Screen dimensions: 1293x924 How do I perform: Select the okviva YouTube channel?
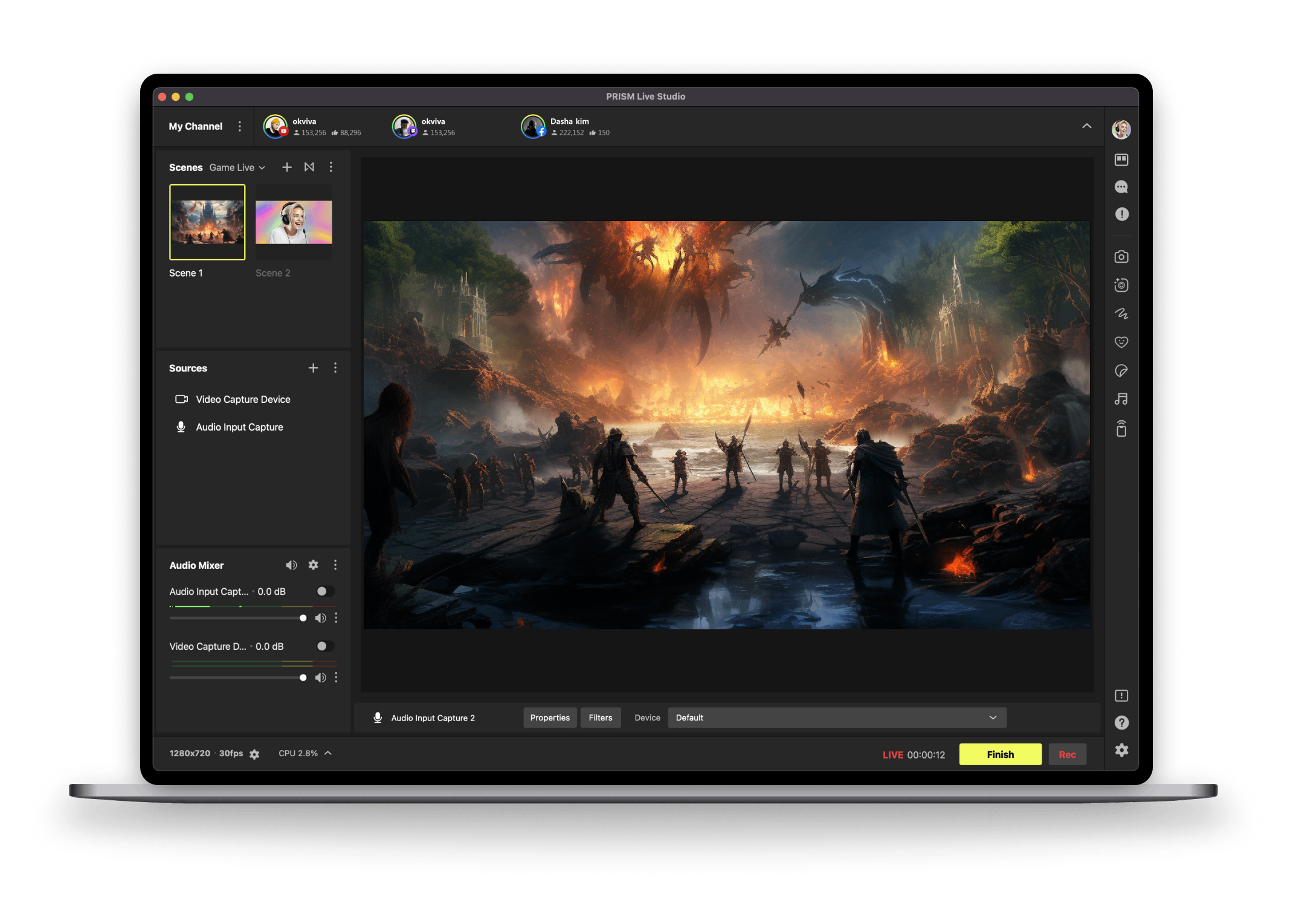coord(312,126)
